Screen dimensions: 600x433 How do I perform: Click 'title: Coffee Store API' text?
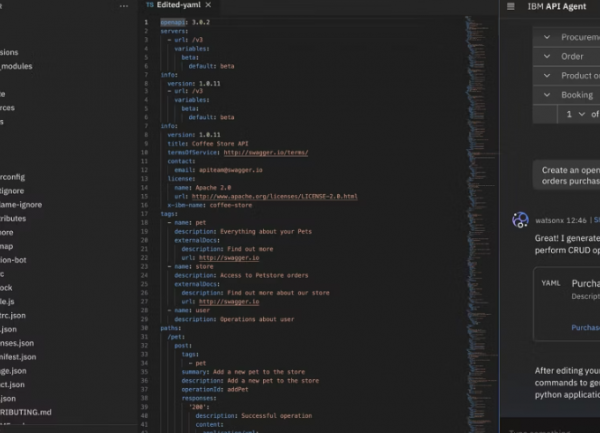(208, 143)
